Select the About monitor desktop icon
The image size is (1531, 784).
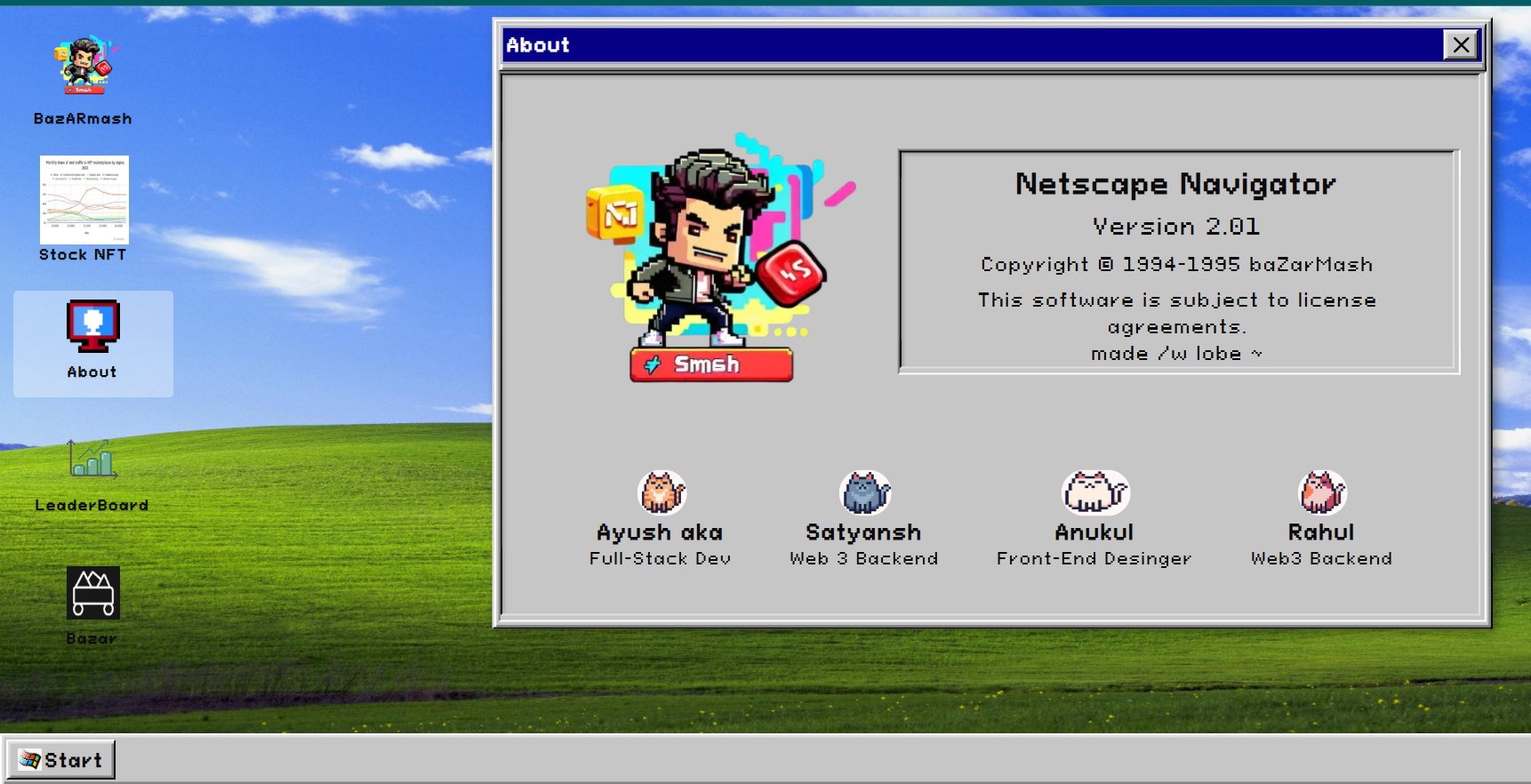tap(93, 326)
